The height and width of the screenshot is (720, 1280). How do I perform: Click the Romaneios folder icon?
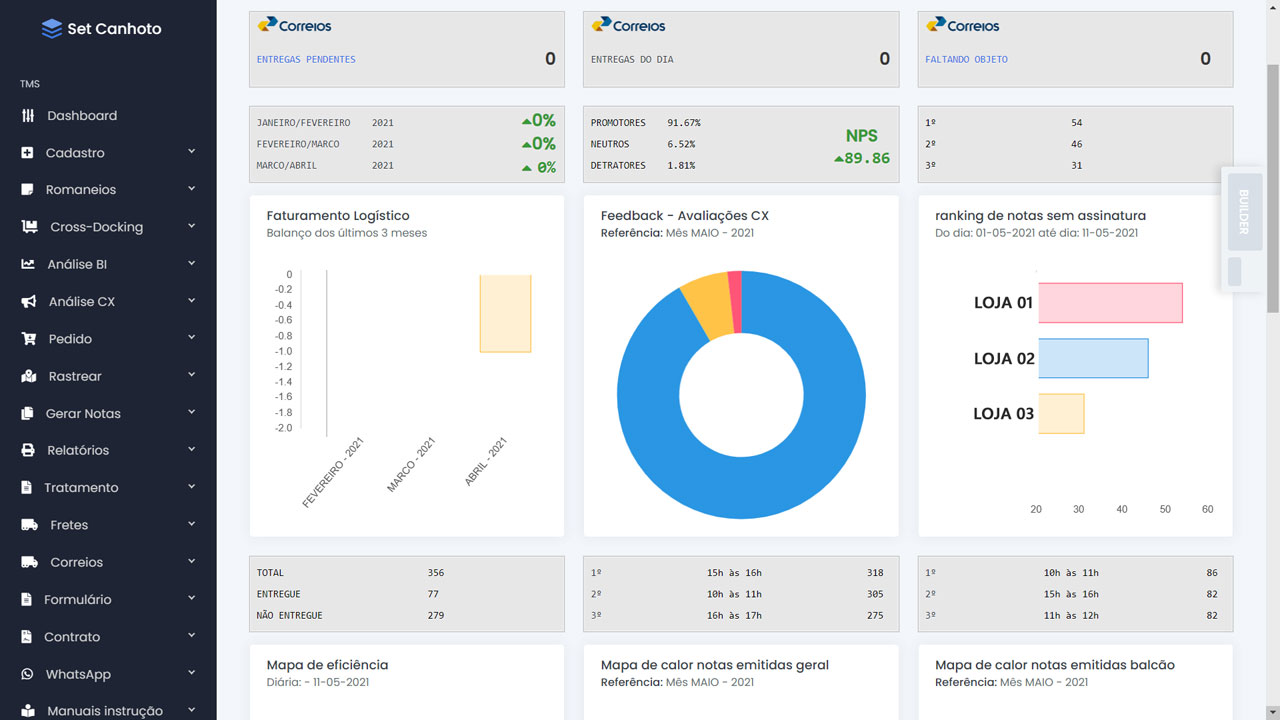27,190
